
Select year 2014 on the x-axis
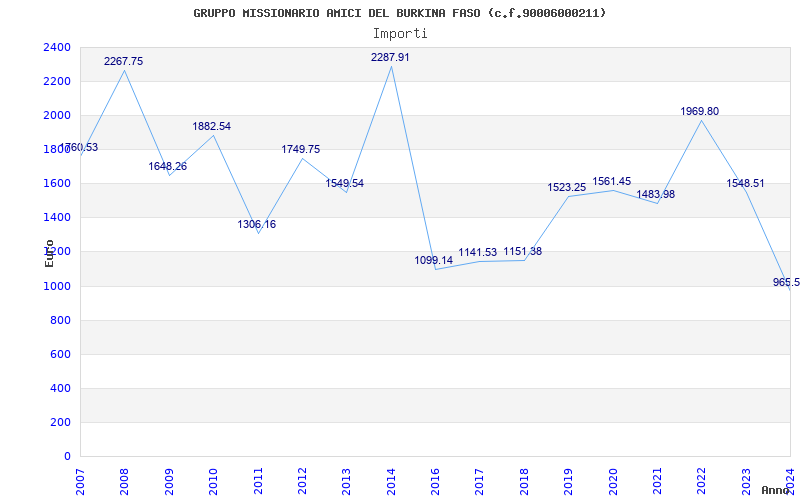tap(391, 480)
